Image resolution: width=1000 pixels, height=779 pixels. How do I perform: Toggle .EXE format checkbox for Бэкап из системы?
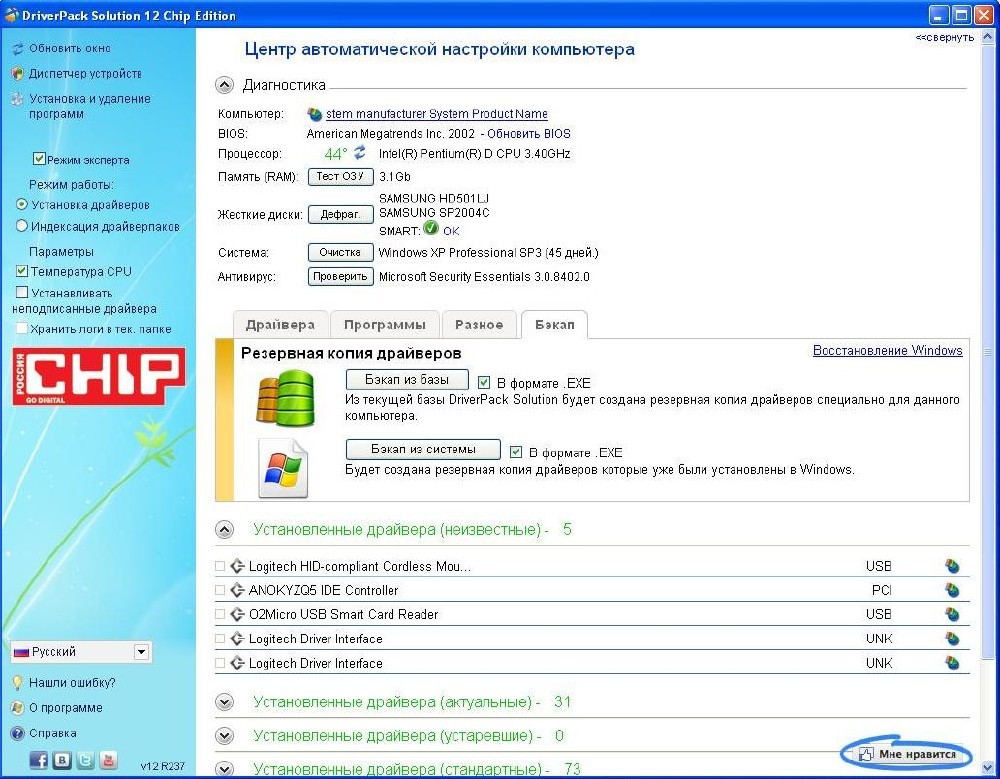(516, 452)
